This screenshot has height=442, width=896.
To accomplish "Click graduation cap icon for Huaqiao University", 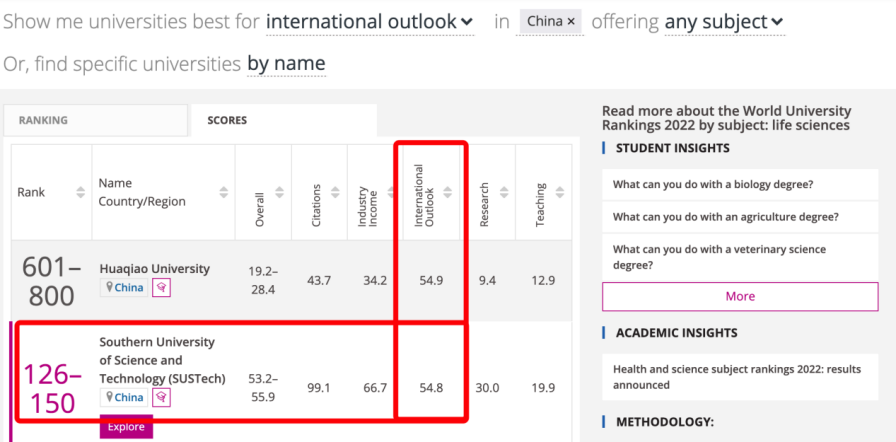I will coord(161,288).
